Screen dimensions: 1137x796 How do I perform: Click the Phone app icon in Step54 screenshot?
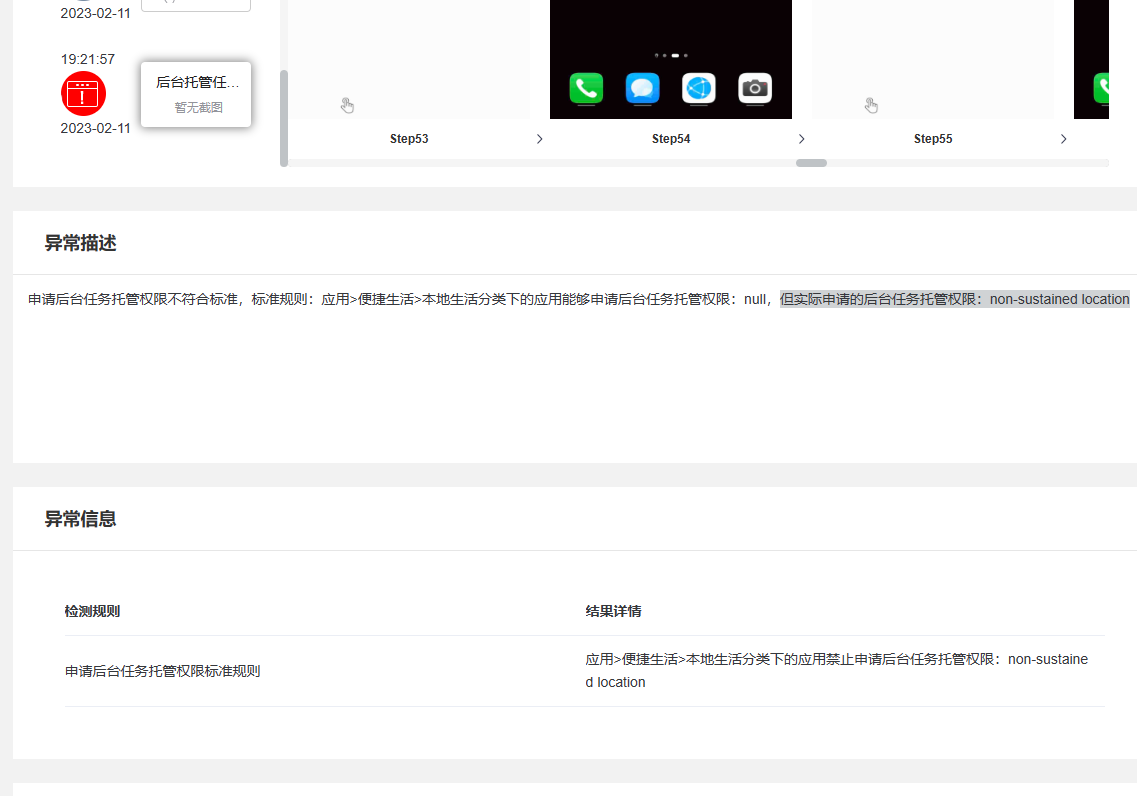coord(586,88)
